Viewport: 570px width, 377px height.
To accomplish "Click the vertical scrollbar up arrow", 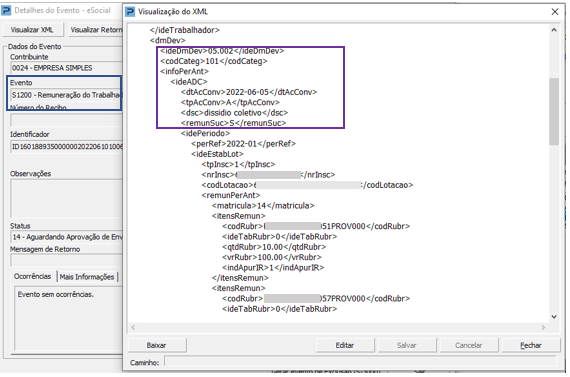I will click(554, 30).
